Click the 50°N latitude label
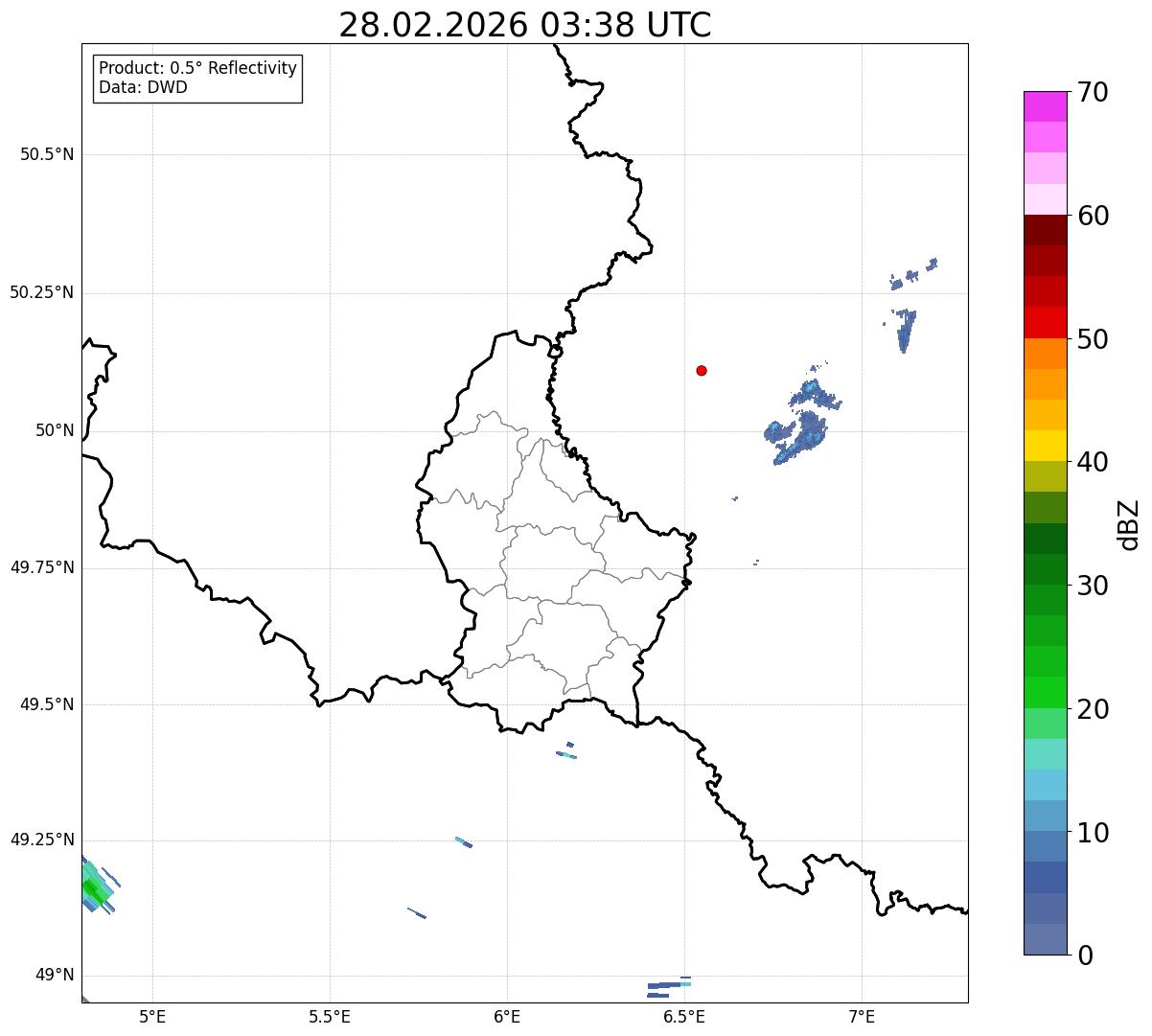The height and width of the screenshot is (1036, 1152). (x=55, y=430)
